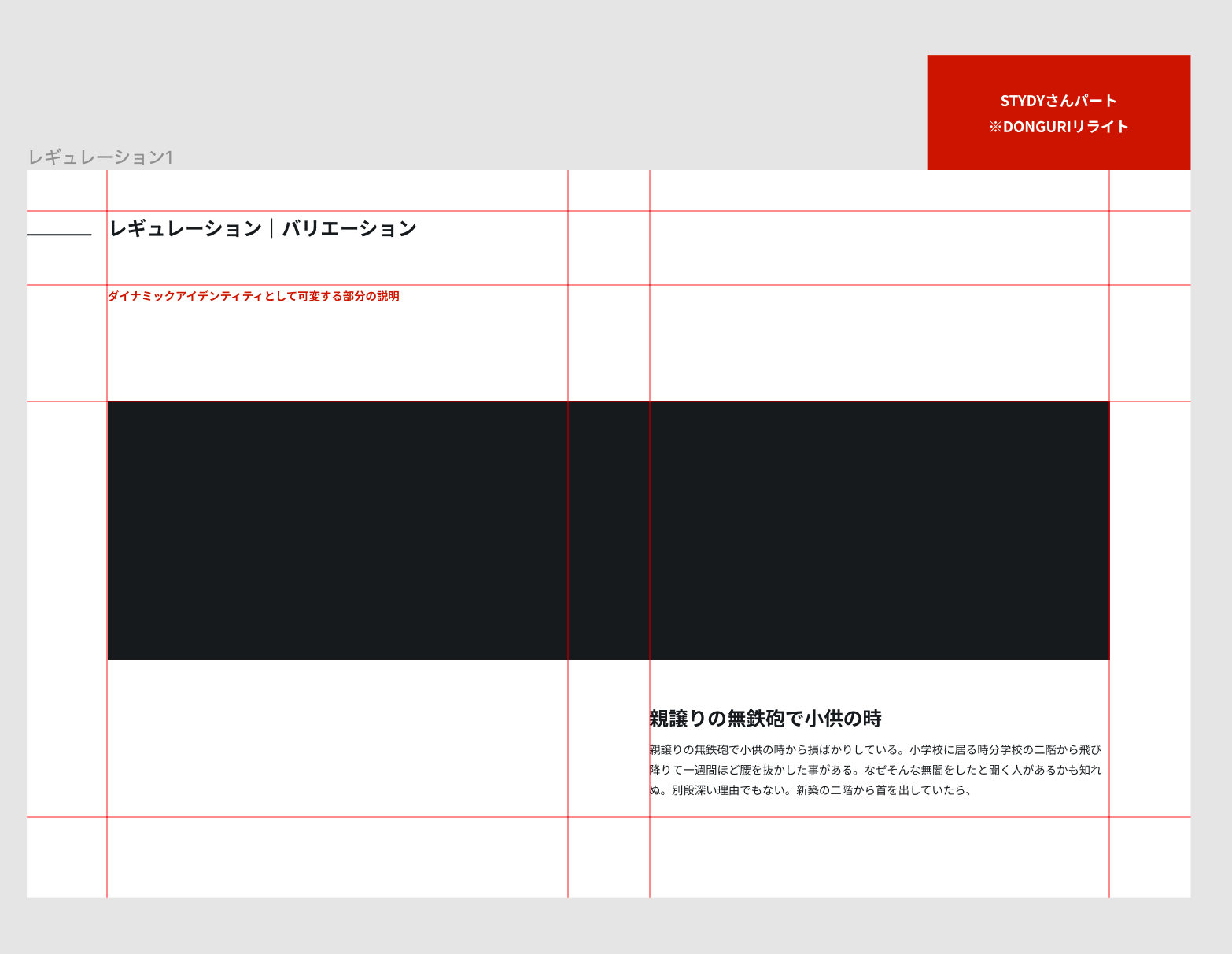Click the gray canvas left of the red note
This screenshot has width=1232, height=954.
click(x=551, y=94)
